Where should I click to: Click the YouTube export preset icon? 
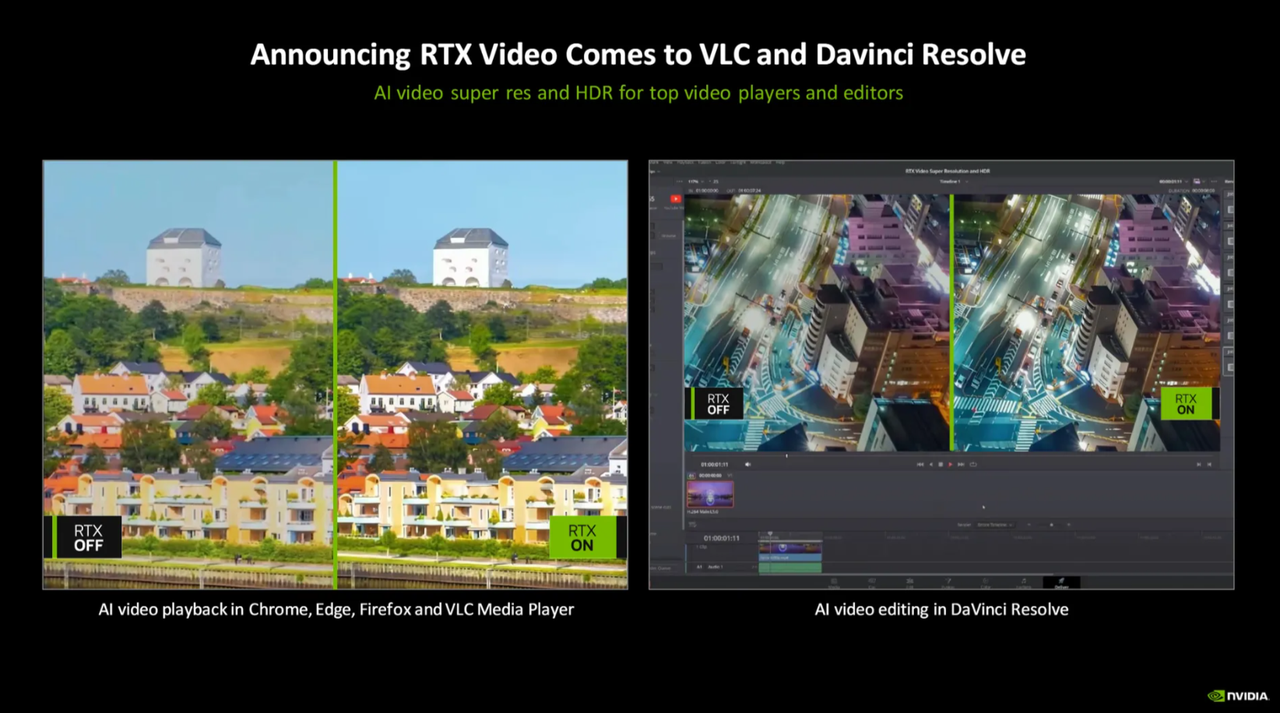point(676,199)
